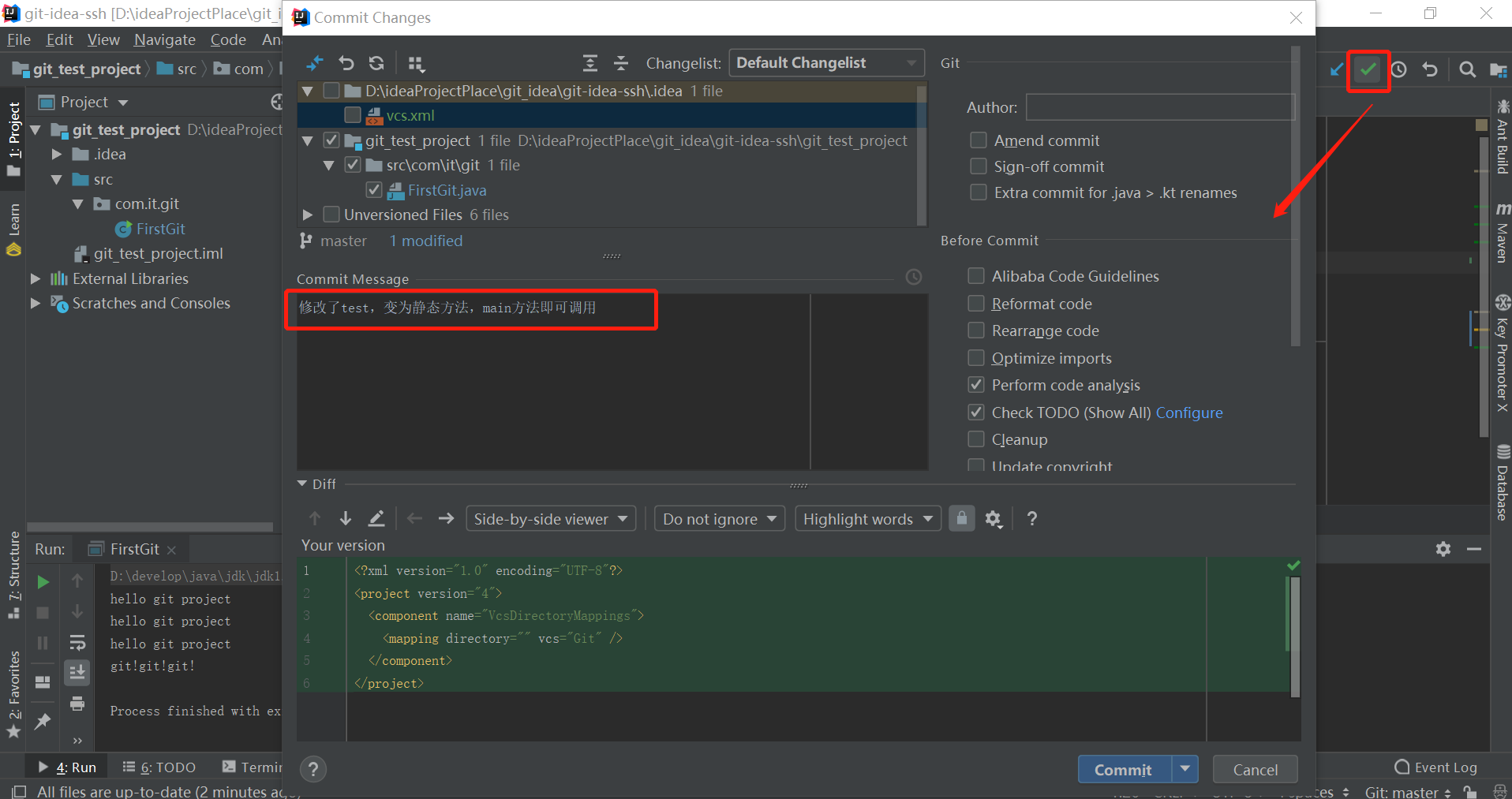Screen dimensions: 1512x799
Task: Disable Perform code analysis checkbox
Action: click(x=976, y=385)
